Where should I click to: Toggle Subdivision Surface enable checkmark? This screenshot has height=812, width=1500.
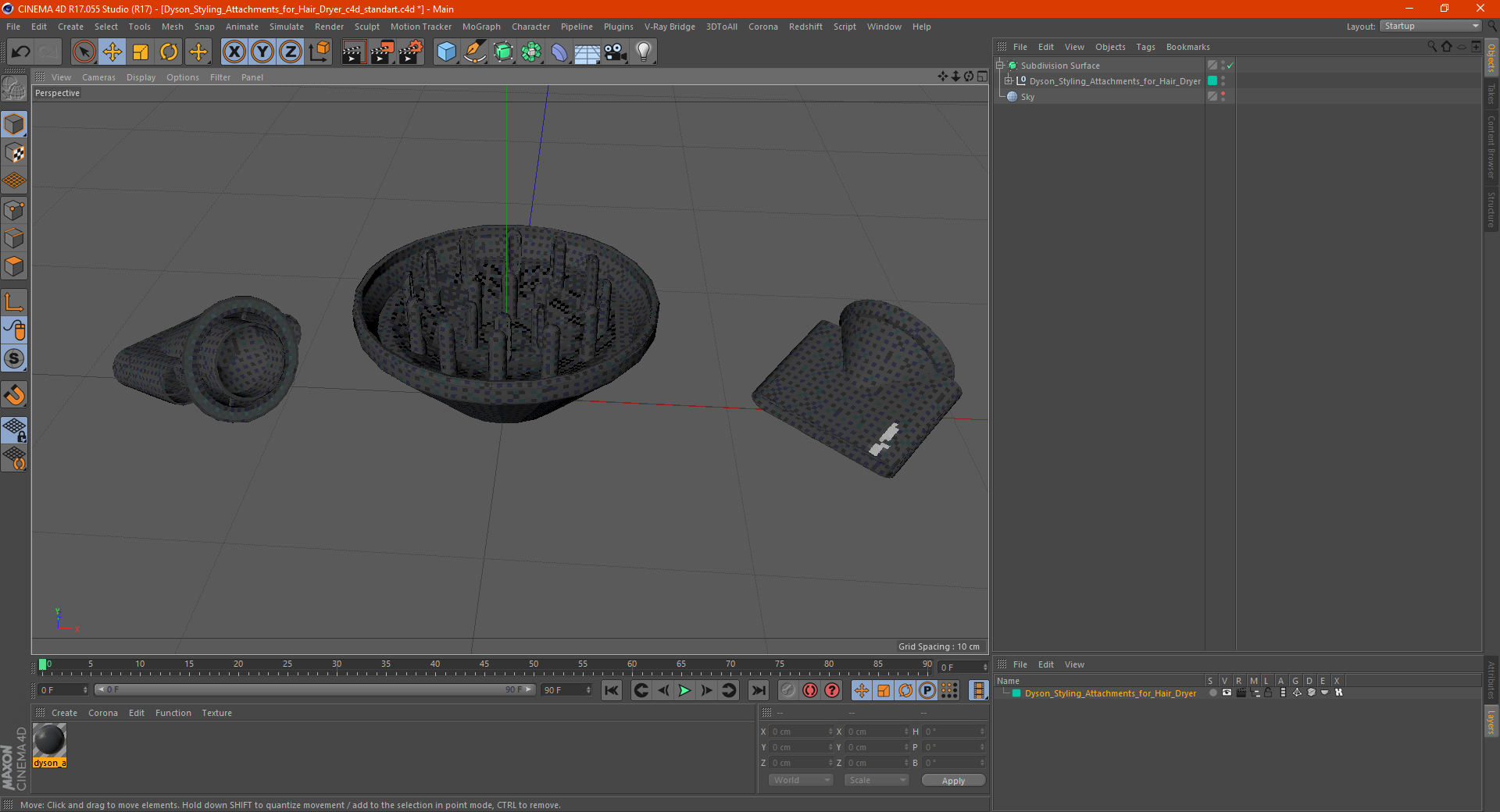[x=1230, y=66]
